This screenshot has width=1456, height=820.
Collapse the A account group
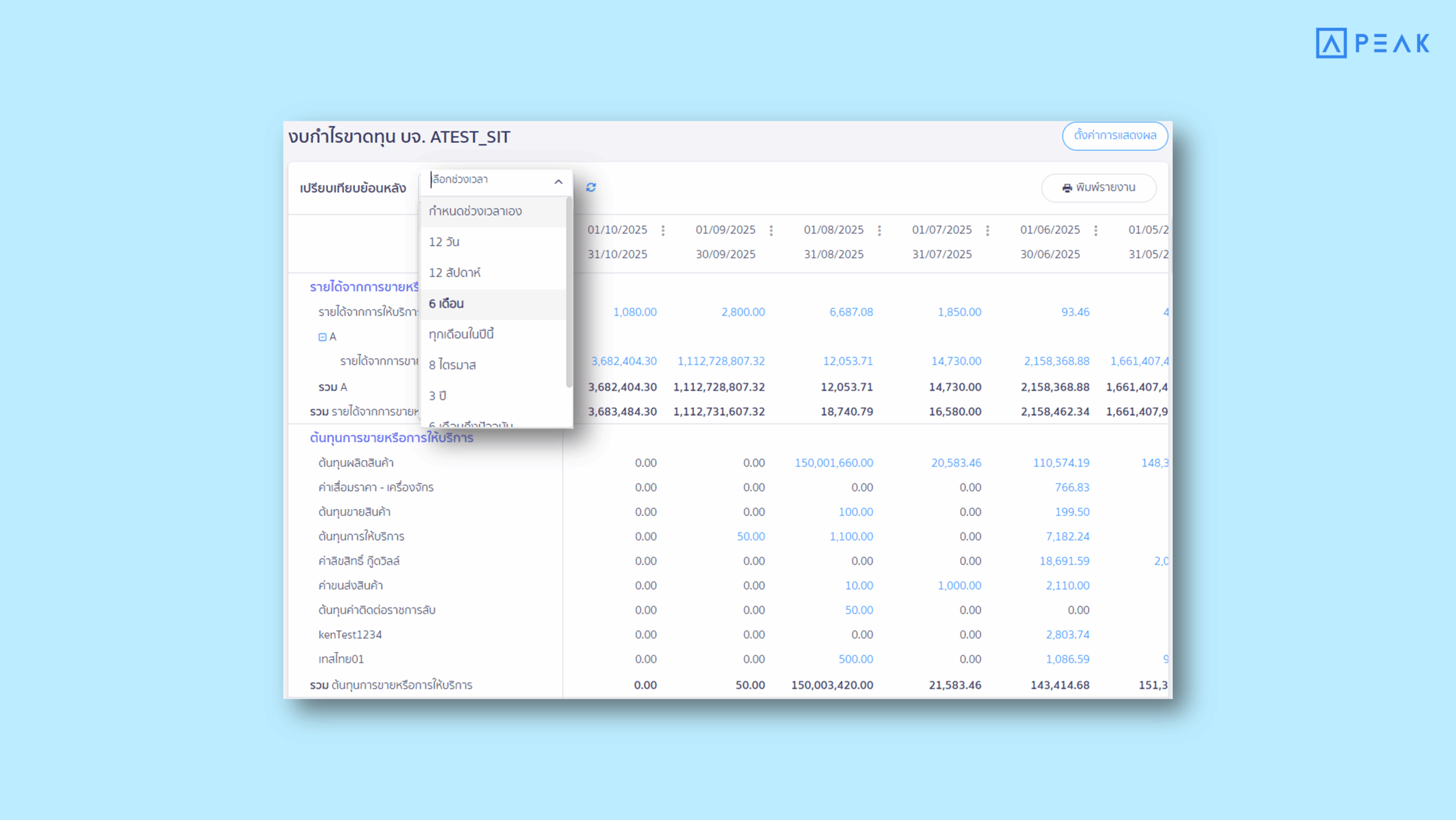(322, 337)
